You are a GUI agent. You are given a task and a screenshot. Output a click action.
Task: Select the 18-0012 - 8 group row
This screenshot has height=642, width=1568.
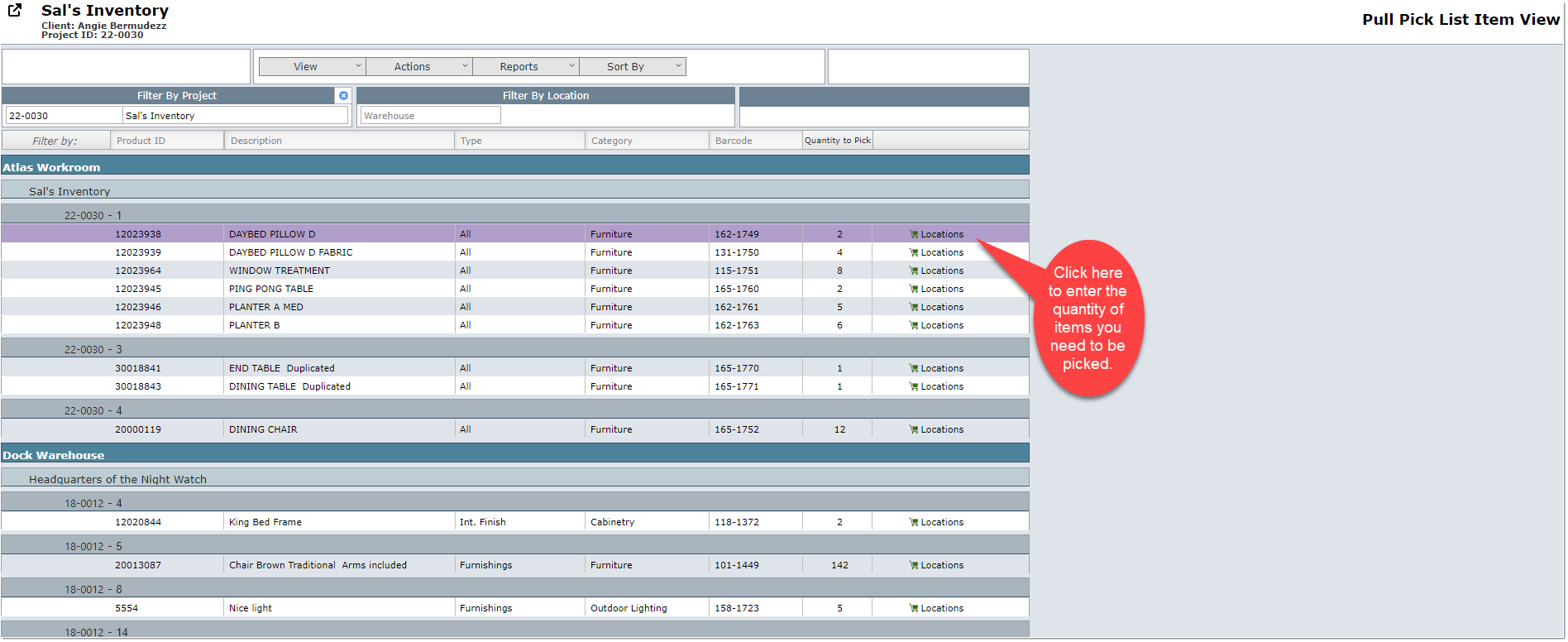click(515, 589)
